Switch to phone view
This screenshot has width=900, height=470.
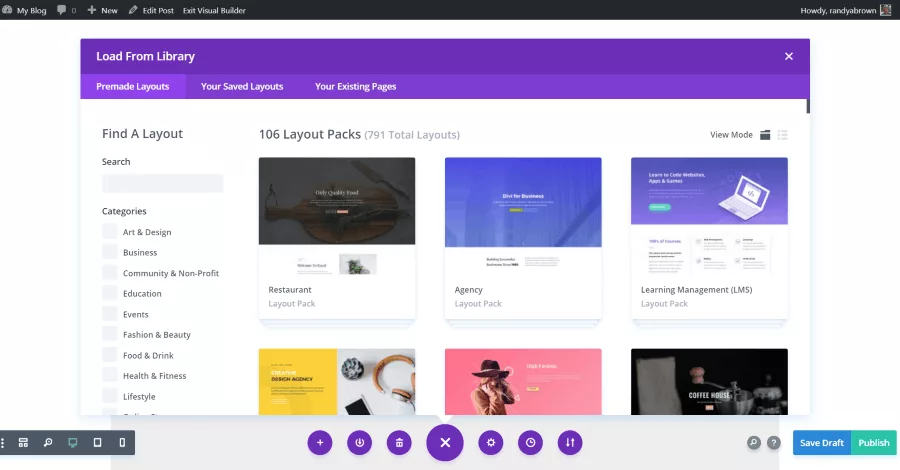(x=122, y=442)
